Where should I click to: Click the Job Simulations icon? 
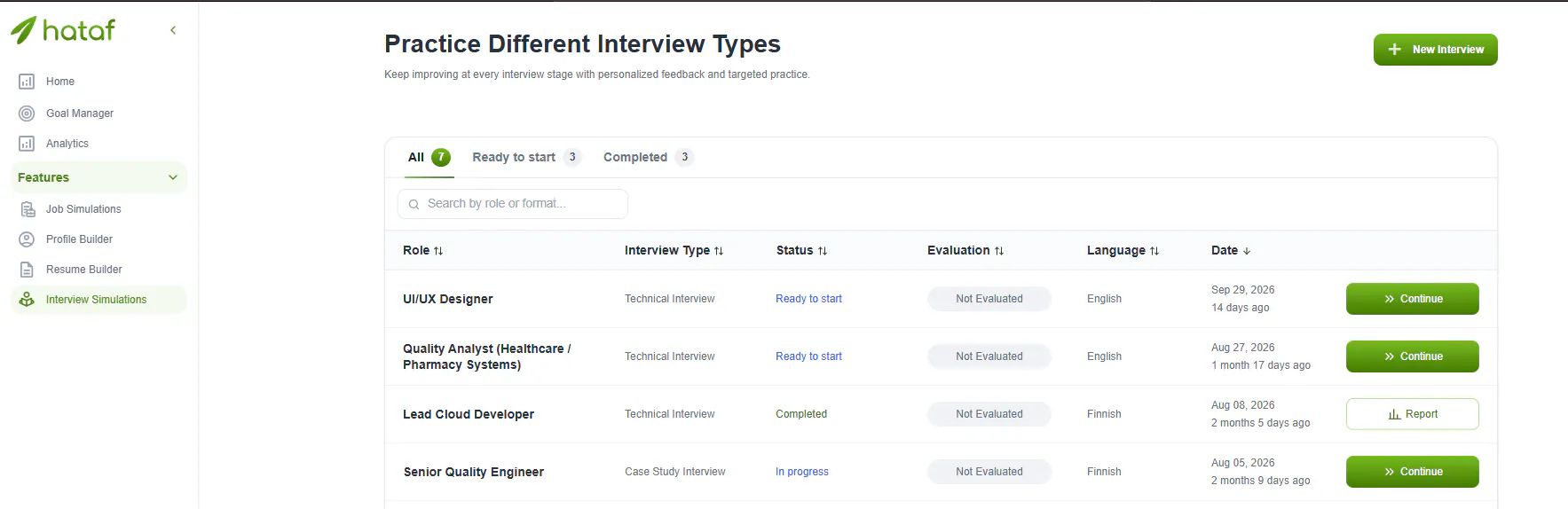[x=28, y=209]
